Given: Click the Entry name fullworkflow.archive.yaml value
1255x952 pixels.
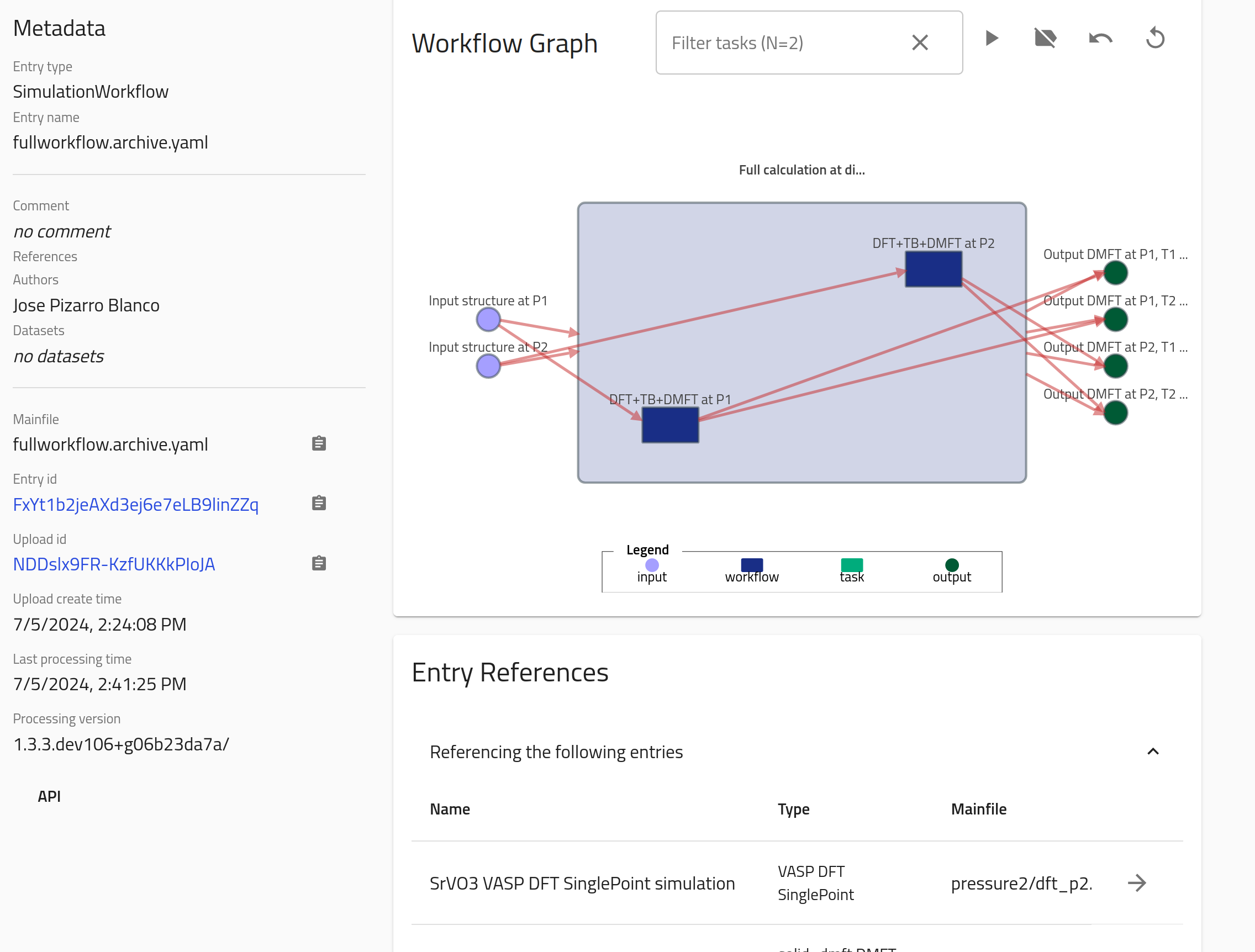Looking at the screenshot, I should point(110,142).
